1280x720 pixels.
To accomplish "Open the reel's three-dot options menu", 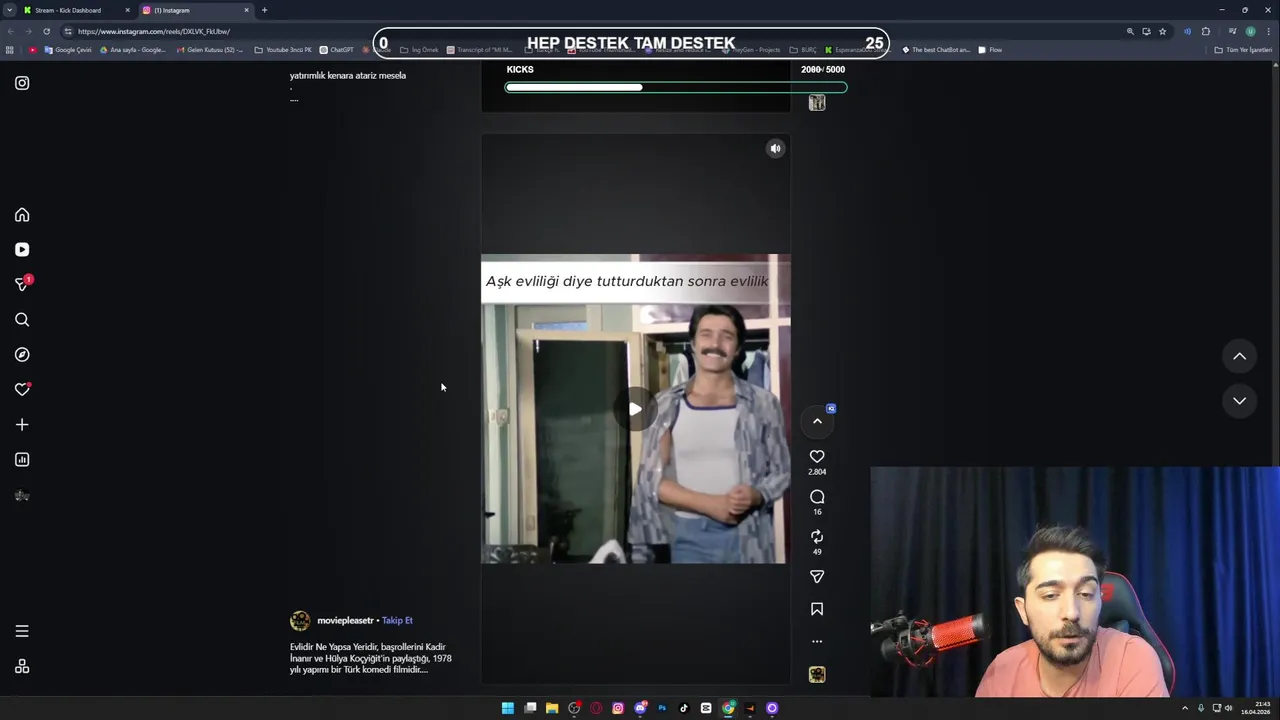I will 817,641.
